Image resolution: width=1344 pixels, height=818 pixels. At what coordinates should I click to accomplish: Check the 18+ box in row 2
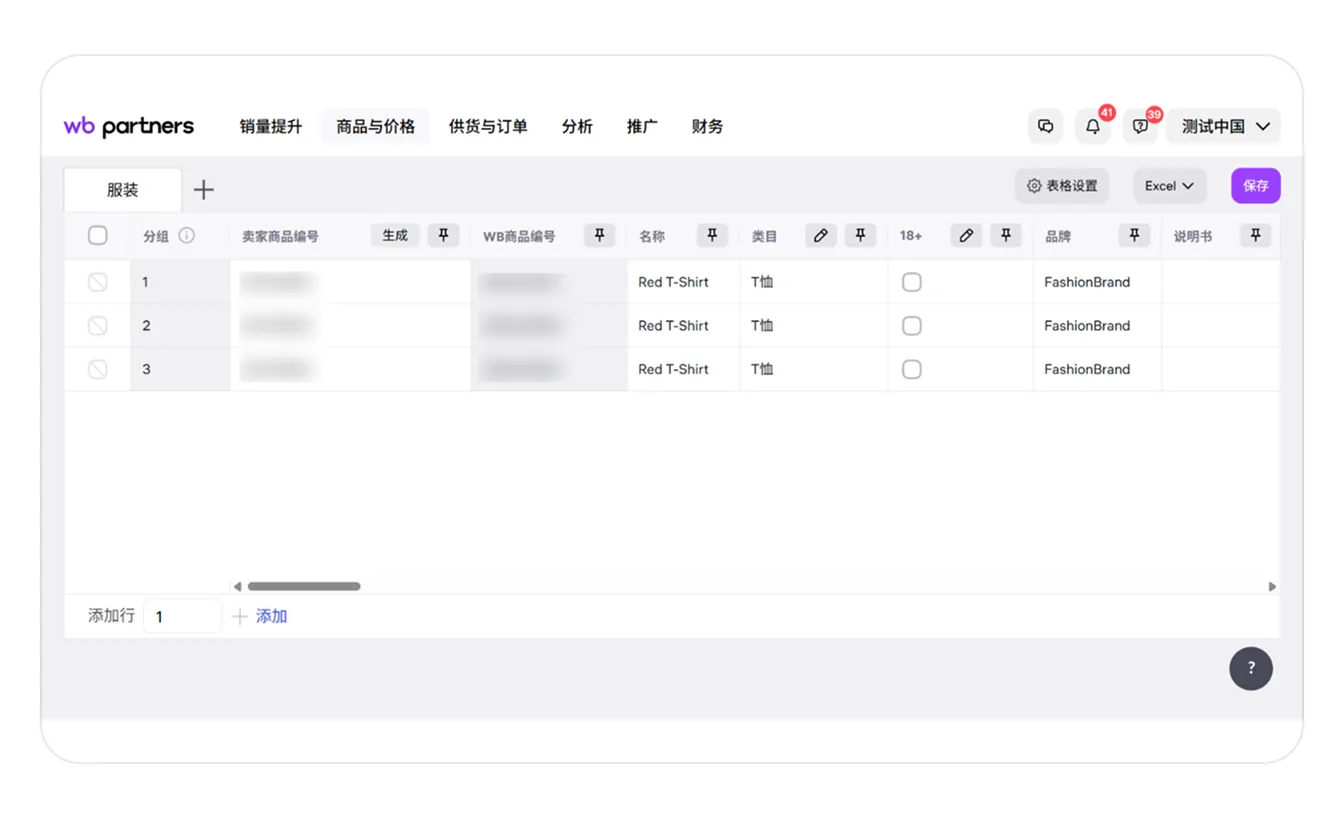pos(912,326)
